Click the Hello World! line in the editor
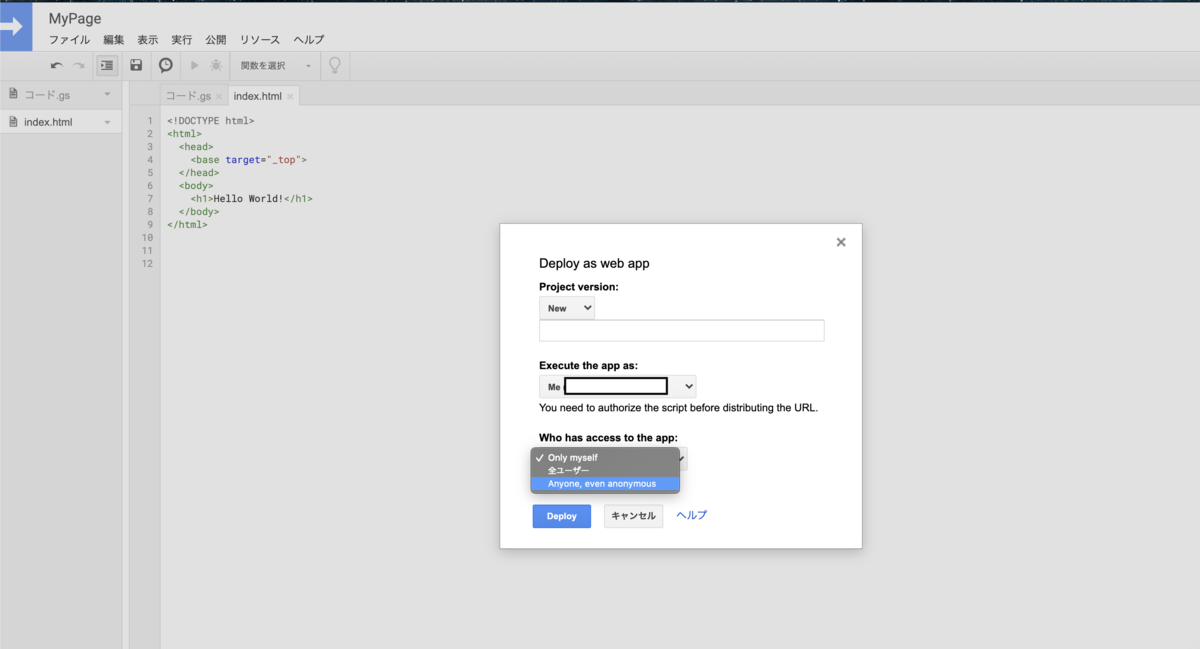Screen dimensions: 1200x649 pyautogui.click(x=252, y=199)
